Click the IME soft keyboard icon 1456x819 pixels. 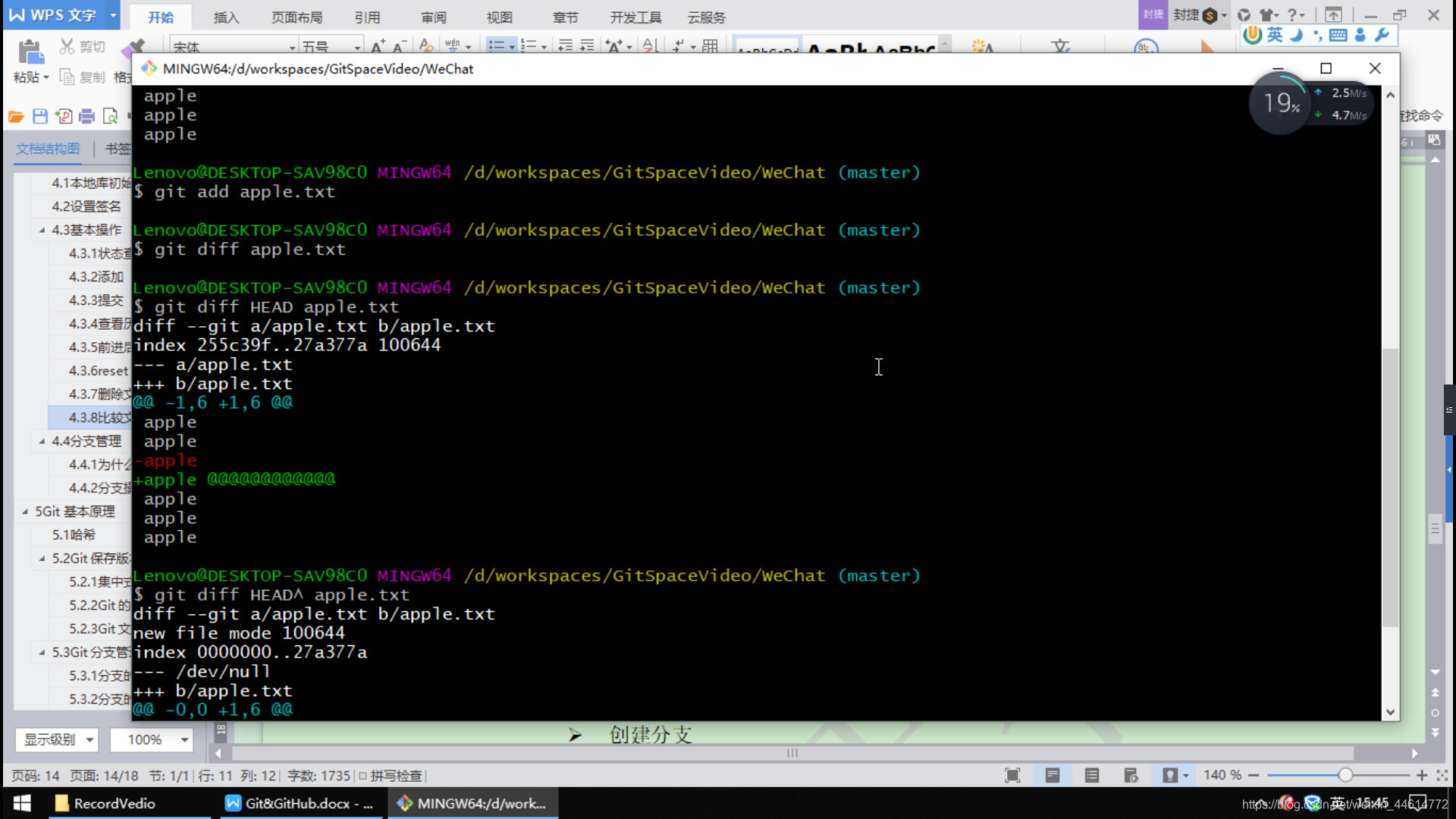(1338, 35)
